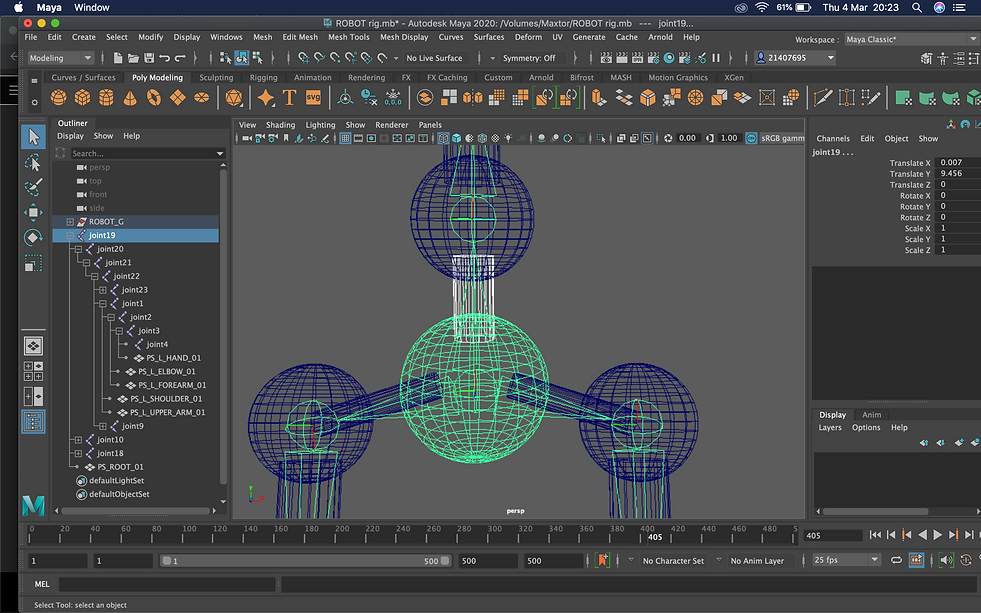Screen dimensions: 981x613
Task: Toggle timeline sound speaker button
Action: [x=946, y=560]
